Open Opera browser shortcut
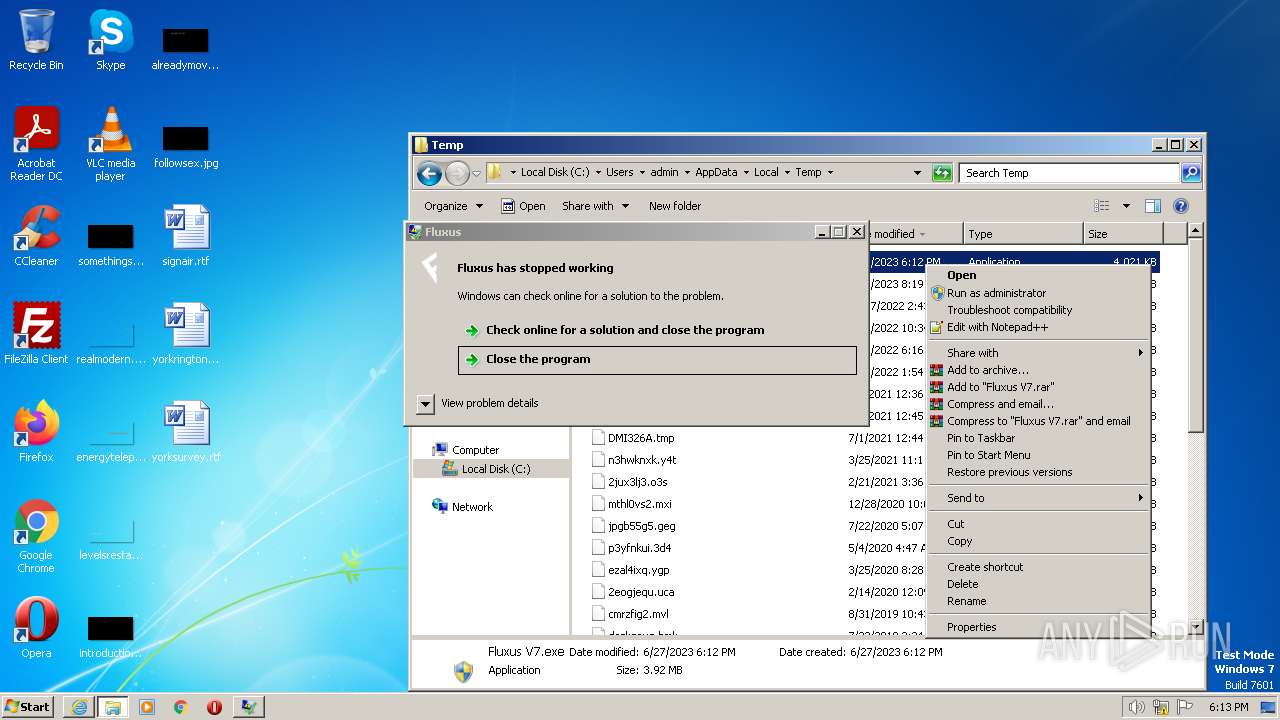Image resolution: width=1280 pixels, height=720 pixels. pyautogui.click(x=36, y=628)
